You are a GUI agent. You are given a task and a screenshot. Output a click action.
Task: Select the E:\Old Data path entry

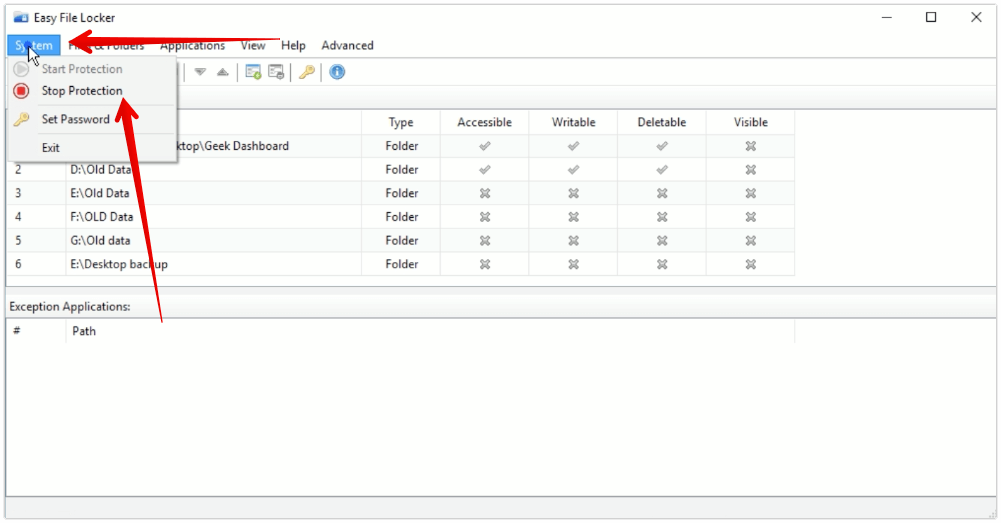coord(100,193)
